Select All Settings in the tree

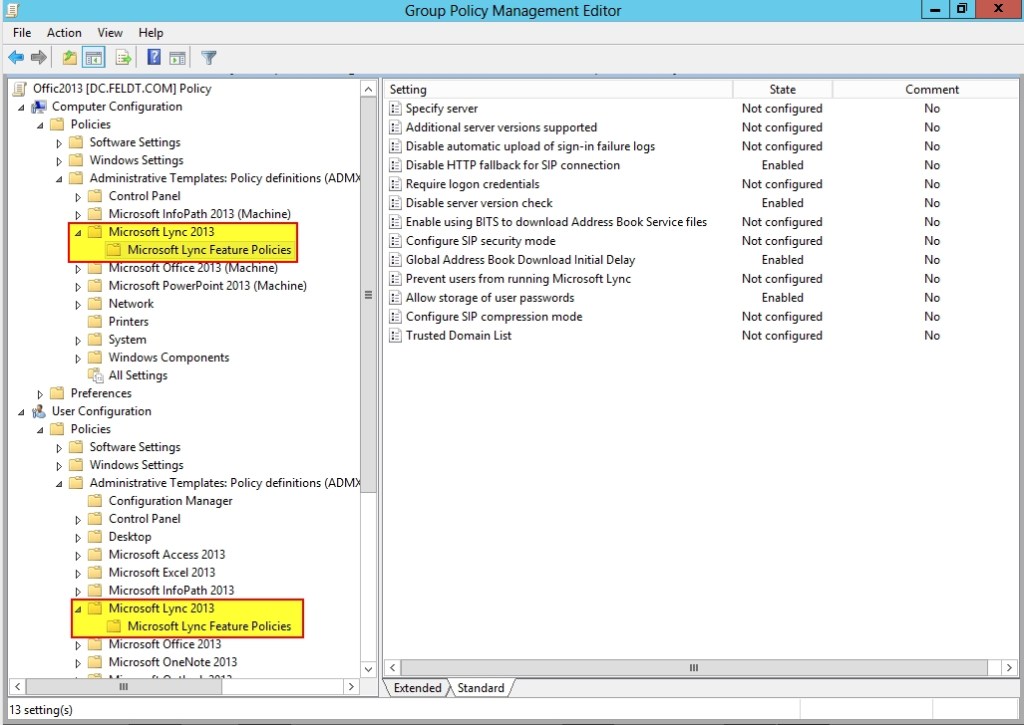[138, 376]
